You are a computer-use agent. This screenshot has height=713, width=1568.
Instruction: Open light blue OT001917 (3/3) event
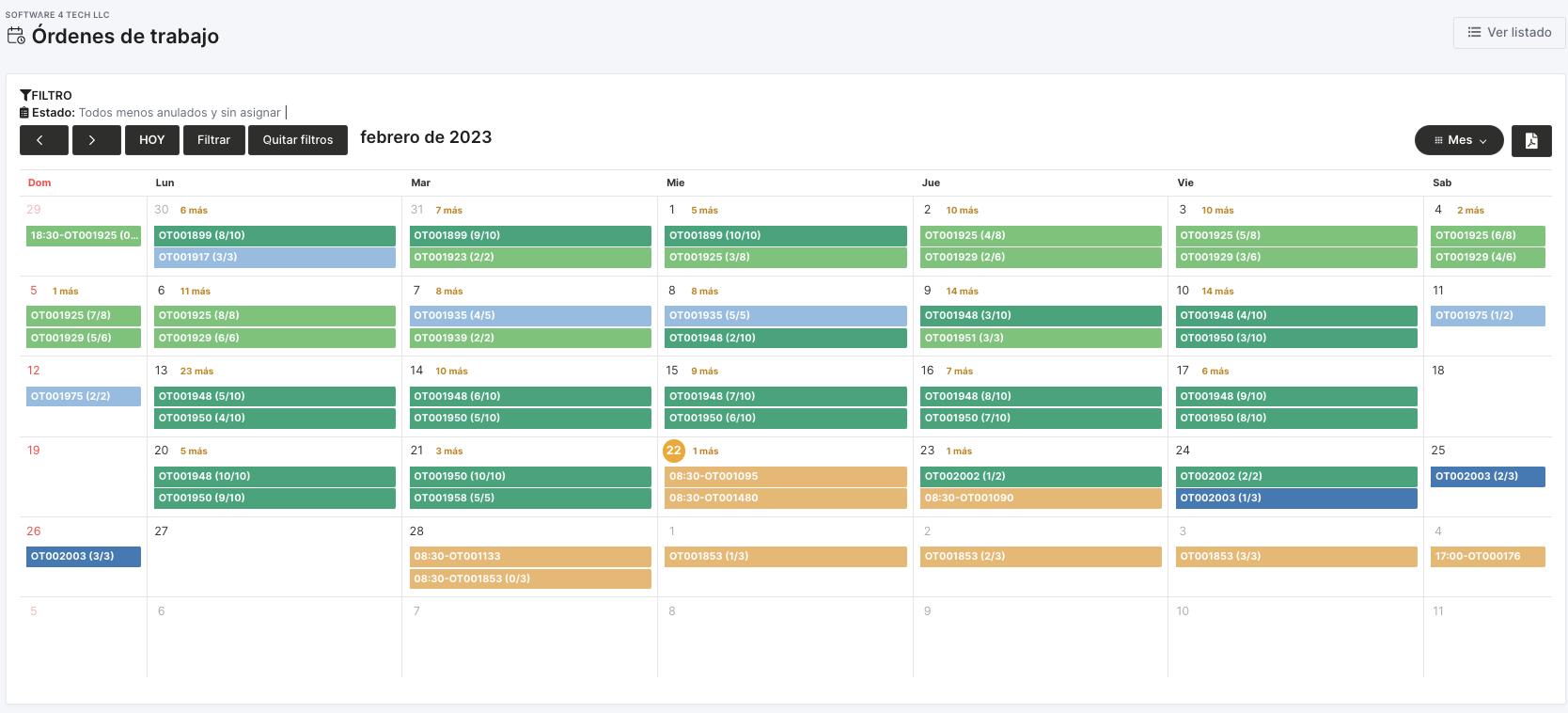274,257
